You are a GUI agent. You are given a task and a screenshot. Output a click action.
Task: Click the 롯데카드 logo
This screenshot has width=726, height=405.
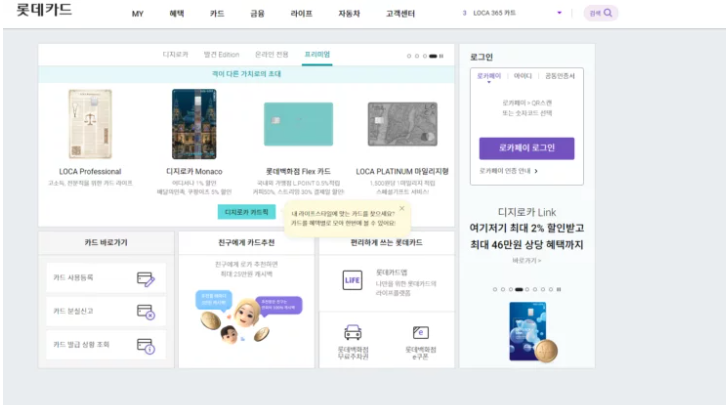[x=44, y=10]
